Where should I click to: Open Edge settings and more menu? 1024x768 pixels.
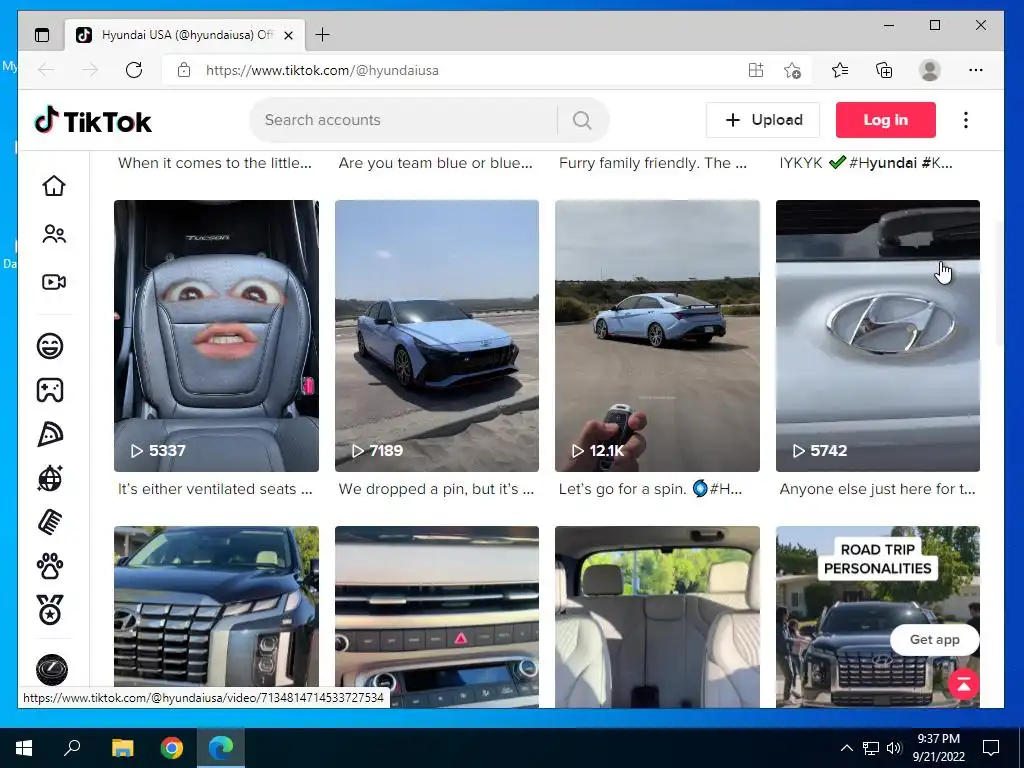(976, 70)
